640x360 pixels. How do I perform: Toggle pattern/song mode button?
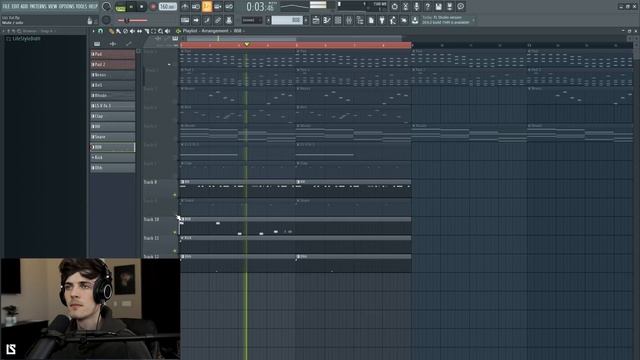coord(120,7)
